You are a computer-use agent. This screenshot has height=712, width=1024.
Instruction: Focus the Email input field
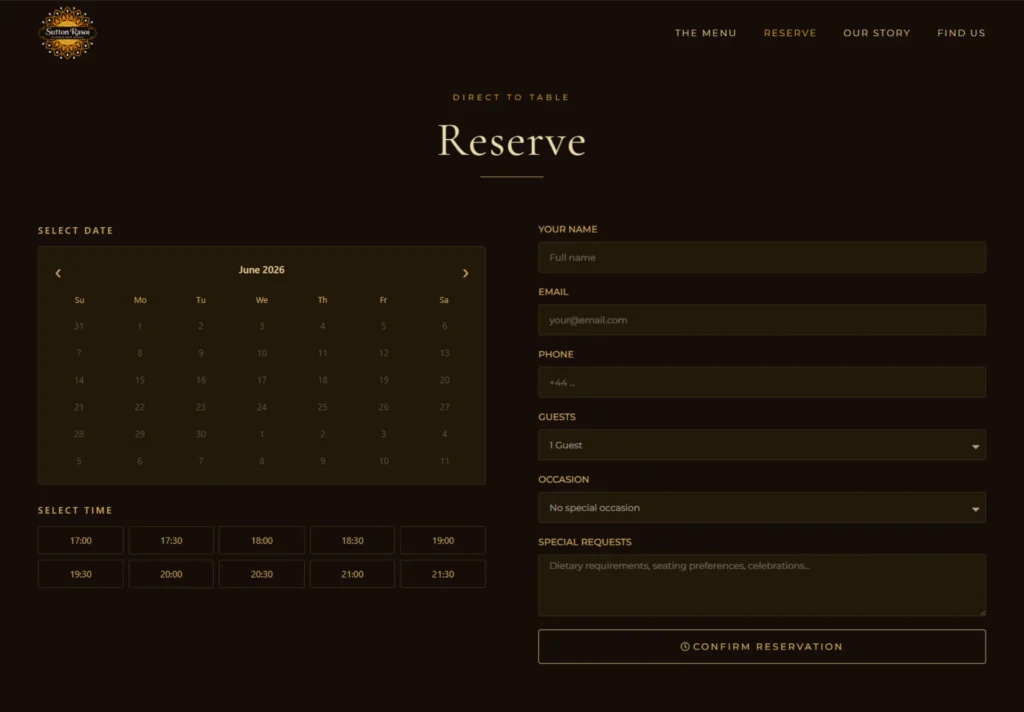pos(761,320)
